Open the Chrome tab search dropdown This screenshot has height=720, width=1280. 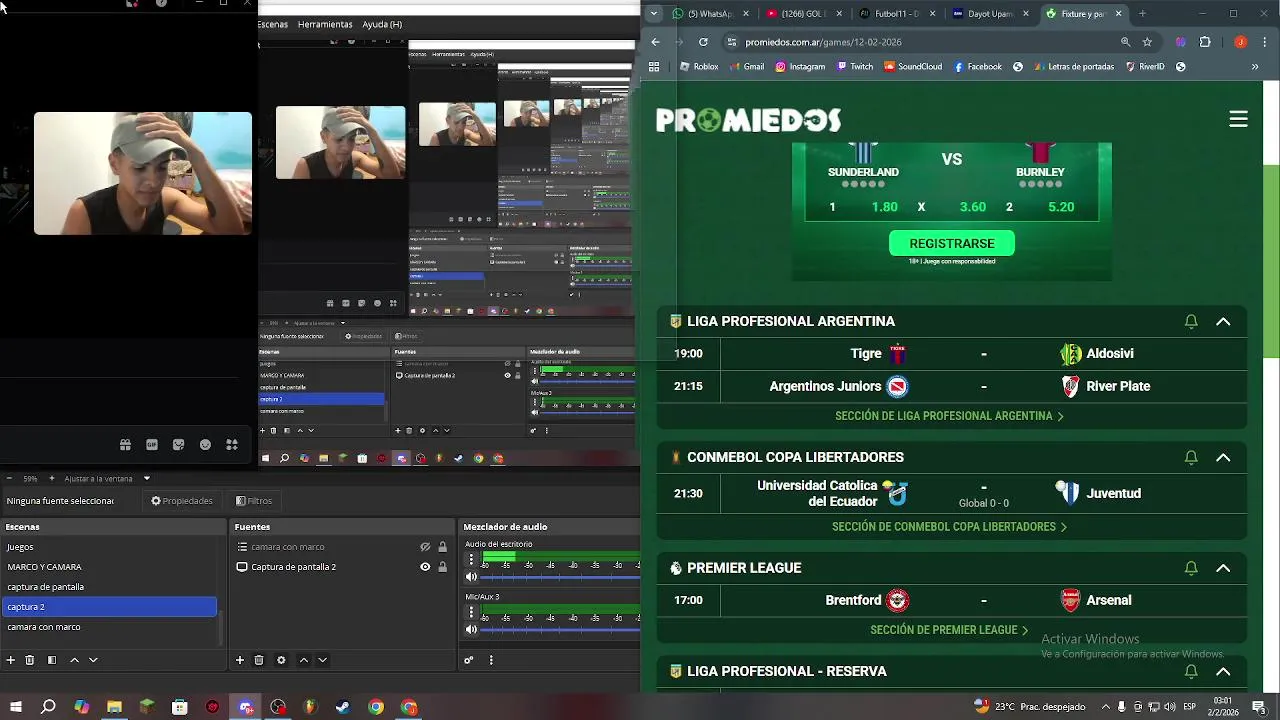coord(653,13)
